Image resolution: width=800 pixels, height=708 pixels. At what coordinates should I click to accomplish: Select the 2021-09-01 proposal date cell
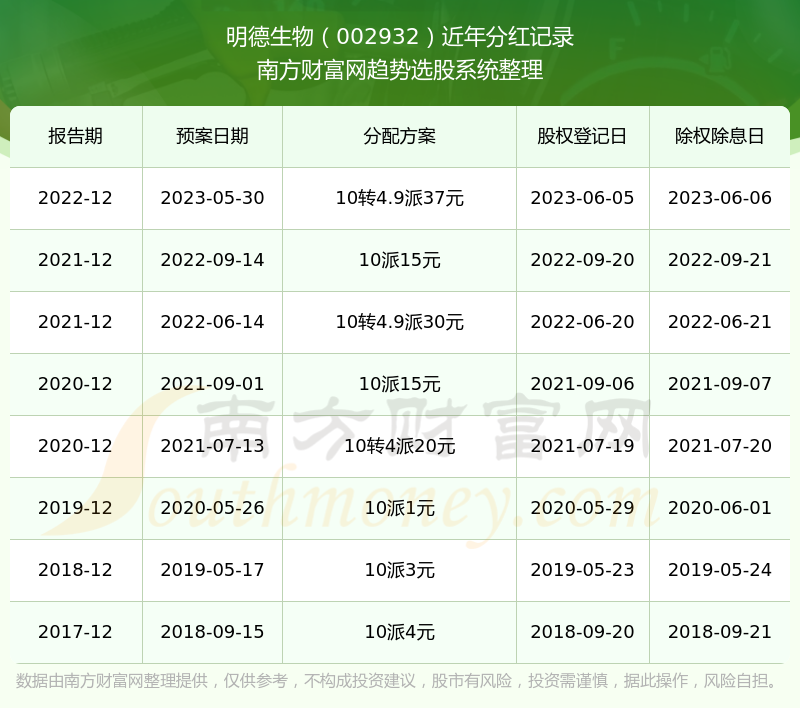[212, 384]
